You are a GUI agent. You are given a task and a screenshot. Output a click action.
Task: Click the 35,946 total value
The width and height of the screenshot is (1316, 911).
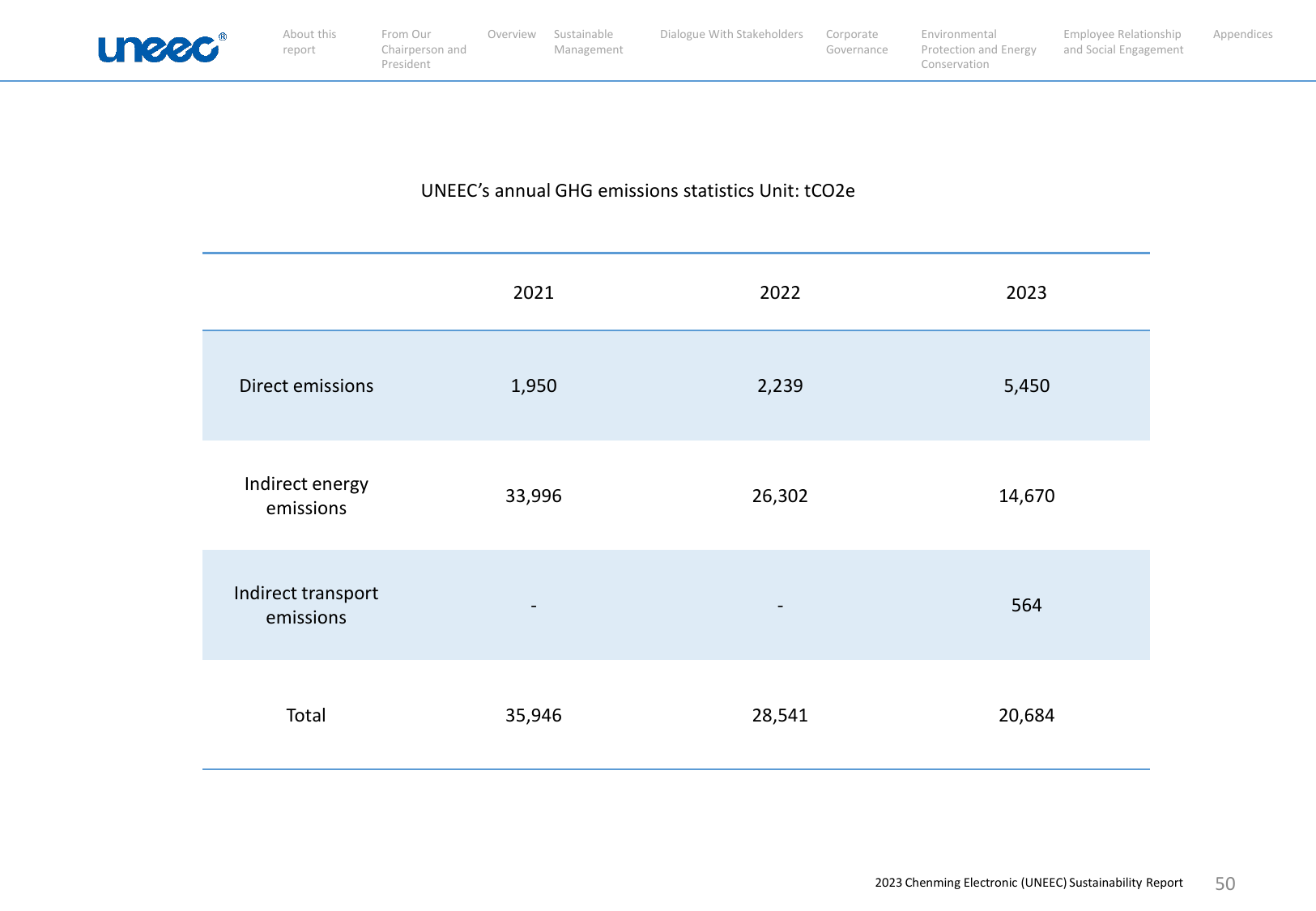pos(534,716)
